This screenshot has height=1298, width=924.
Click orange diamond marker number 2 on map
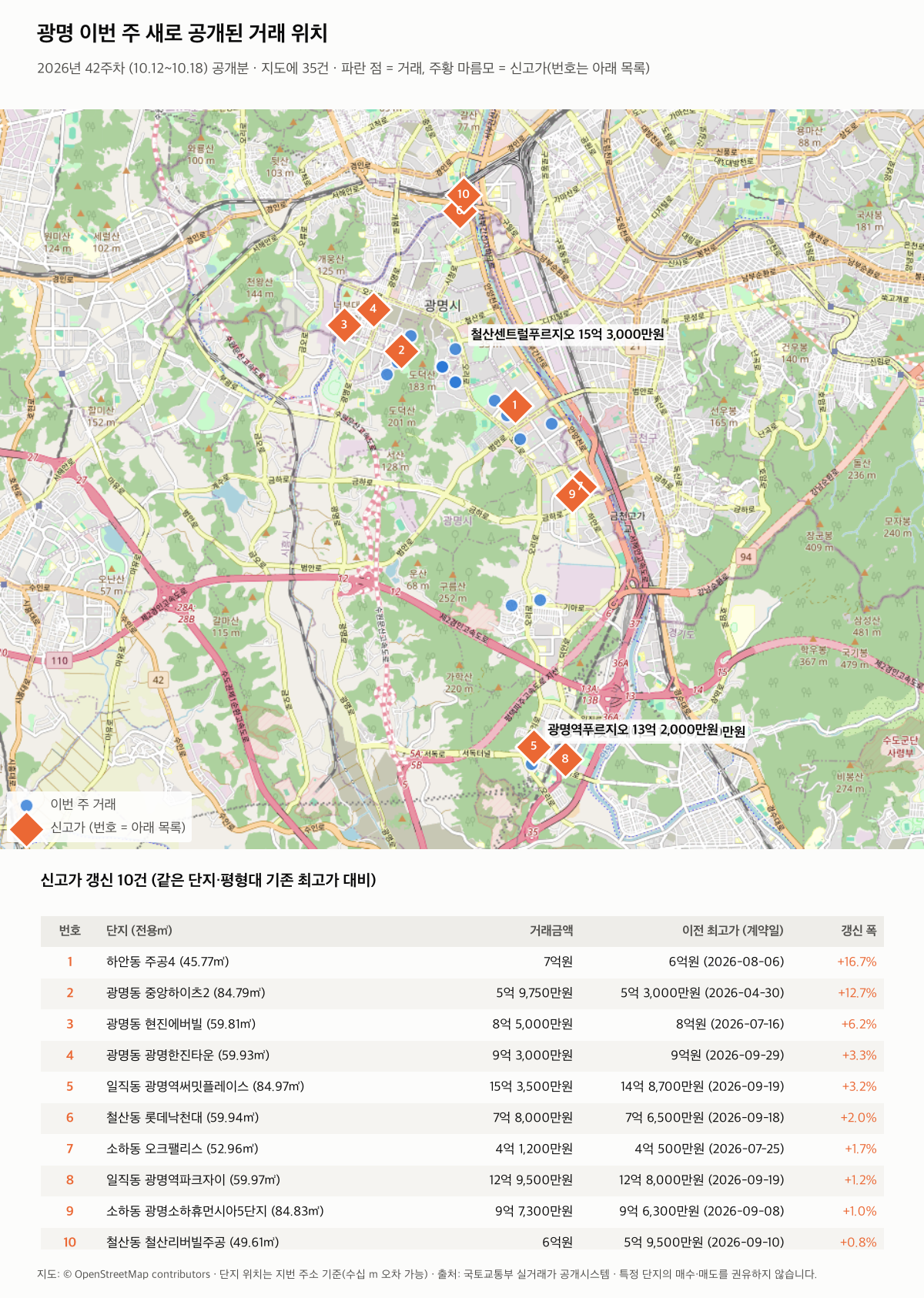pyautogui.click(x=400, y=350)
